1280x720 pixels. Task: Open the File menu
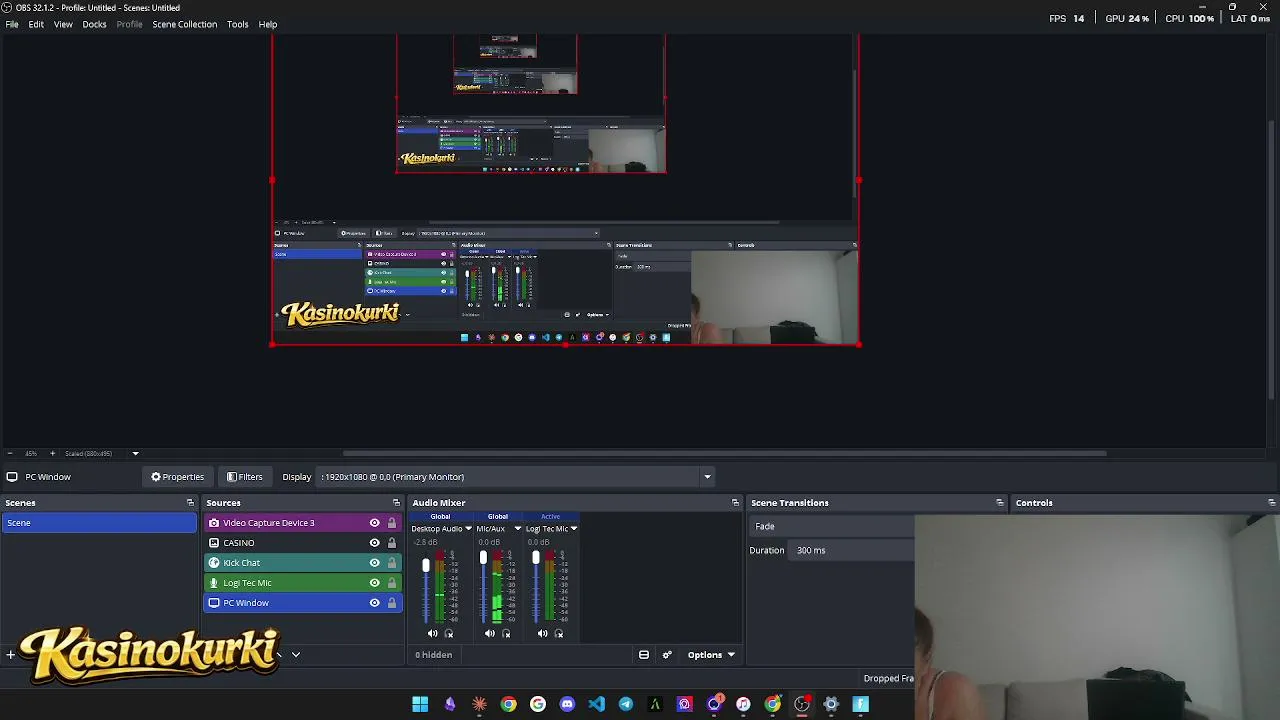point(12,24)
